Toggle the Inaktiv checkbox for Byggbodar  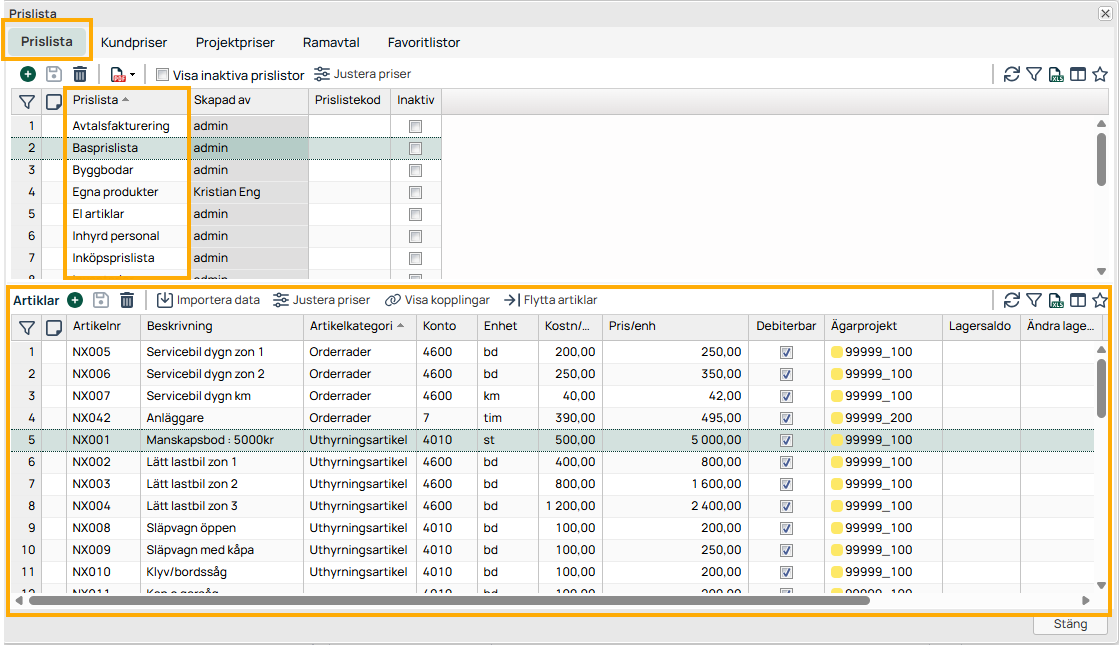click(x=415, y=169)
